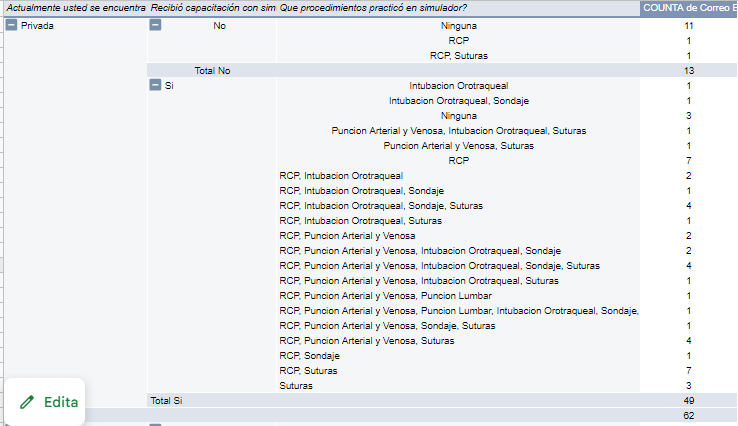Click the Total Si value 49
Screen dimensions: 738x426
pos(689,400)
